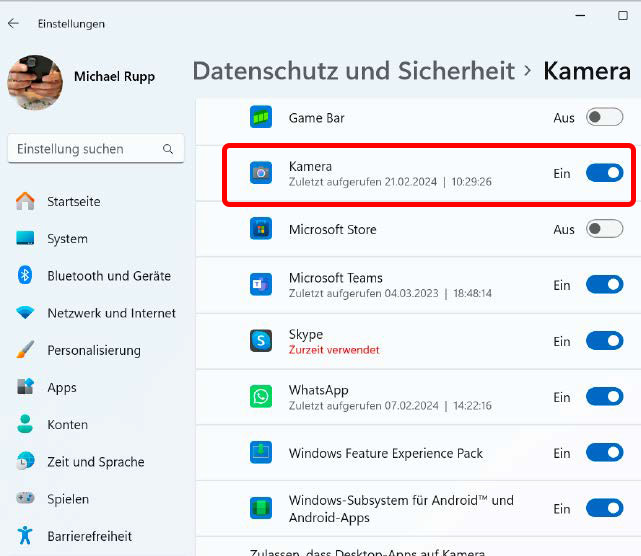
Task: Click the Konten person icon
Action: click(x=25, y=424)
